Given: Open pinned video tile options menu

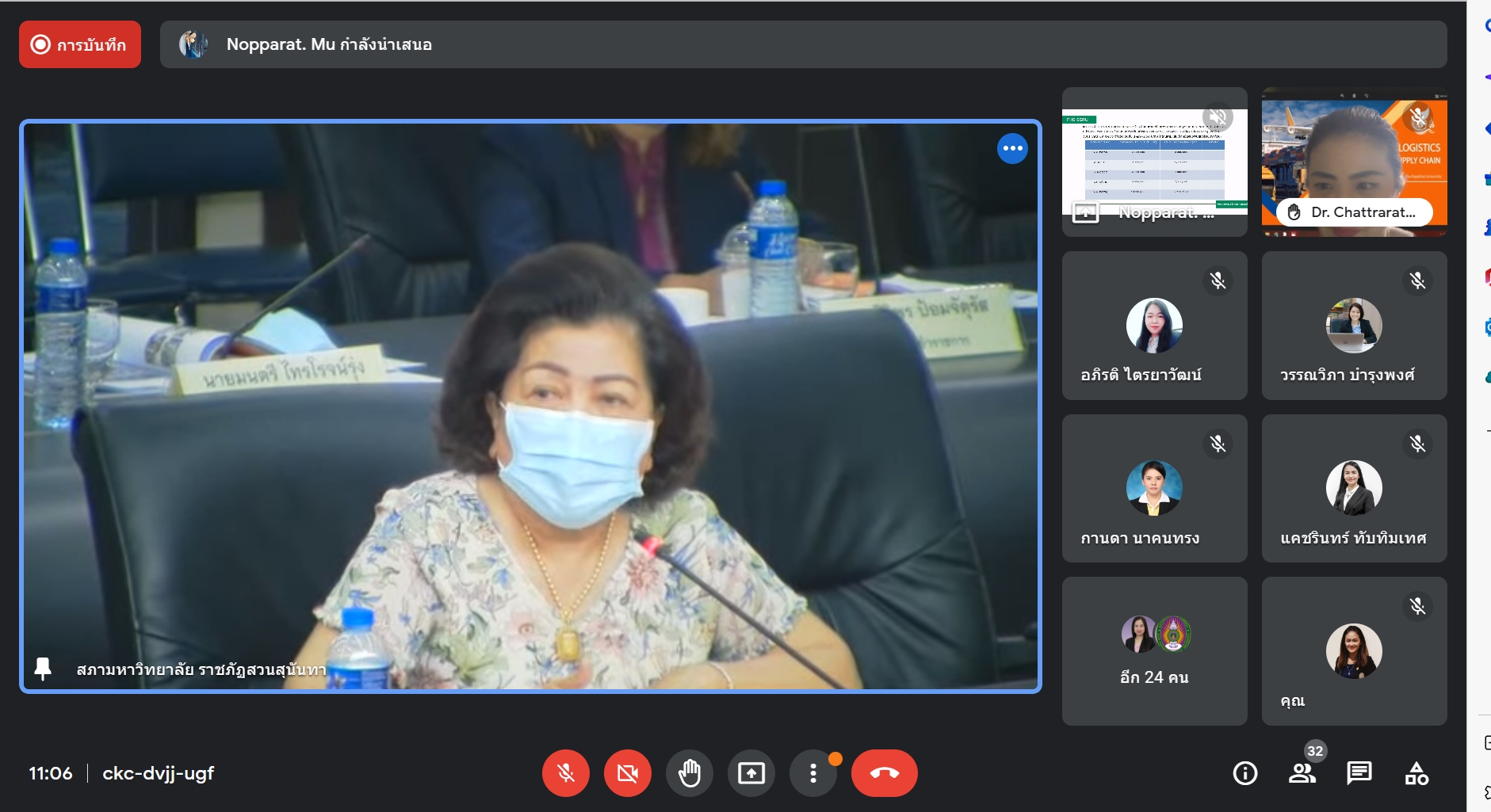Looking at the screenshot, I should [x=1012, y=148].
